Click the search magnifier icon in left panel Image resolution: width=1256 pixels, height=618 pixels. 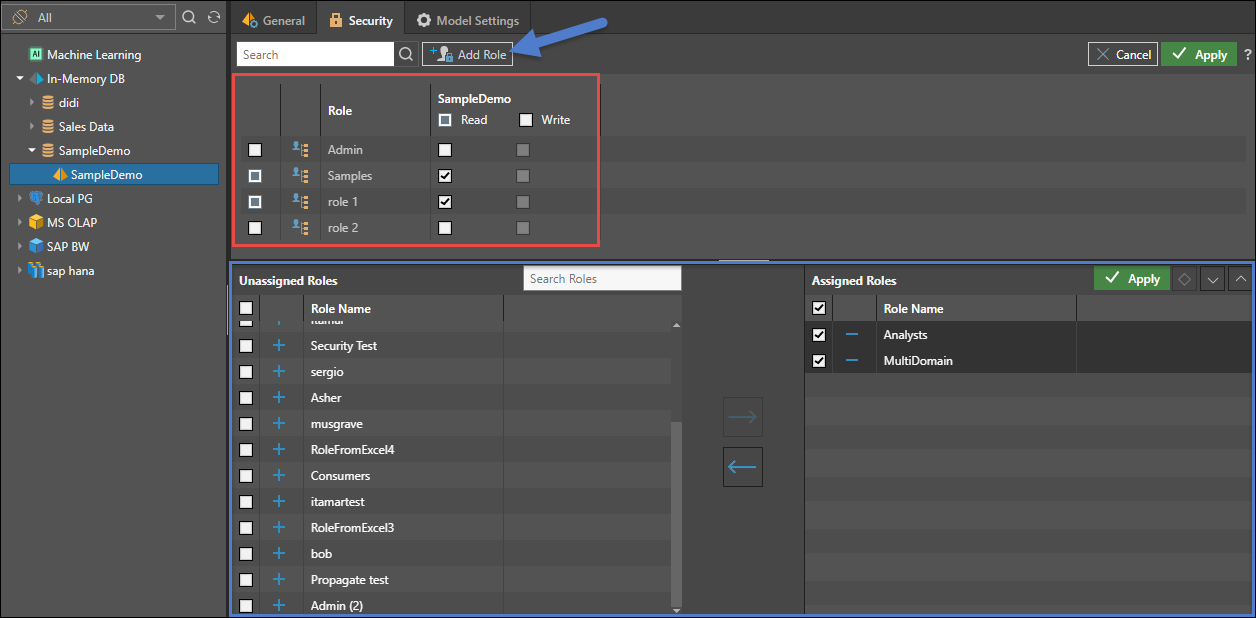[x=190, y=17]
